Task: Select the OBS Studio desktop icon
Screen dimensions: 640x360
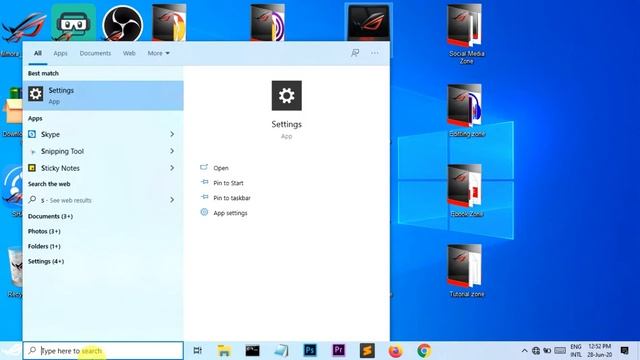Action: point(122,23)
